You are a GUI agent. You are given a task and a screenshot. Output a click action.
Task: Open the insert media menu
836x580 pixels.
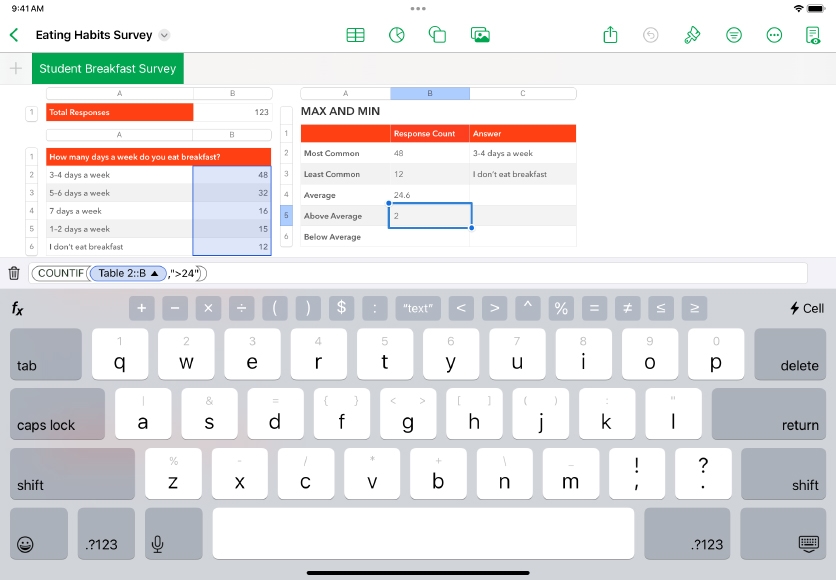click(x=480, y=35)
